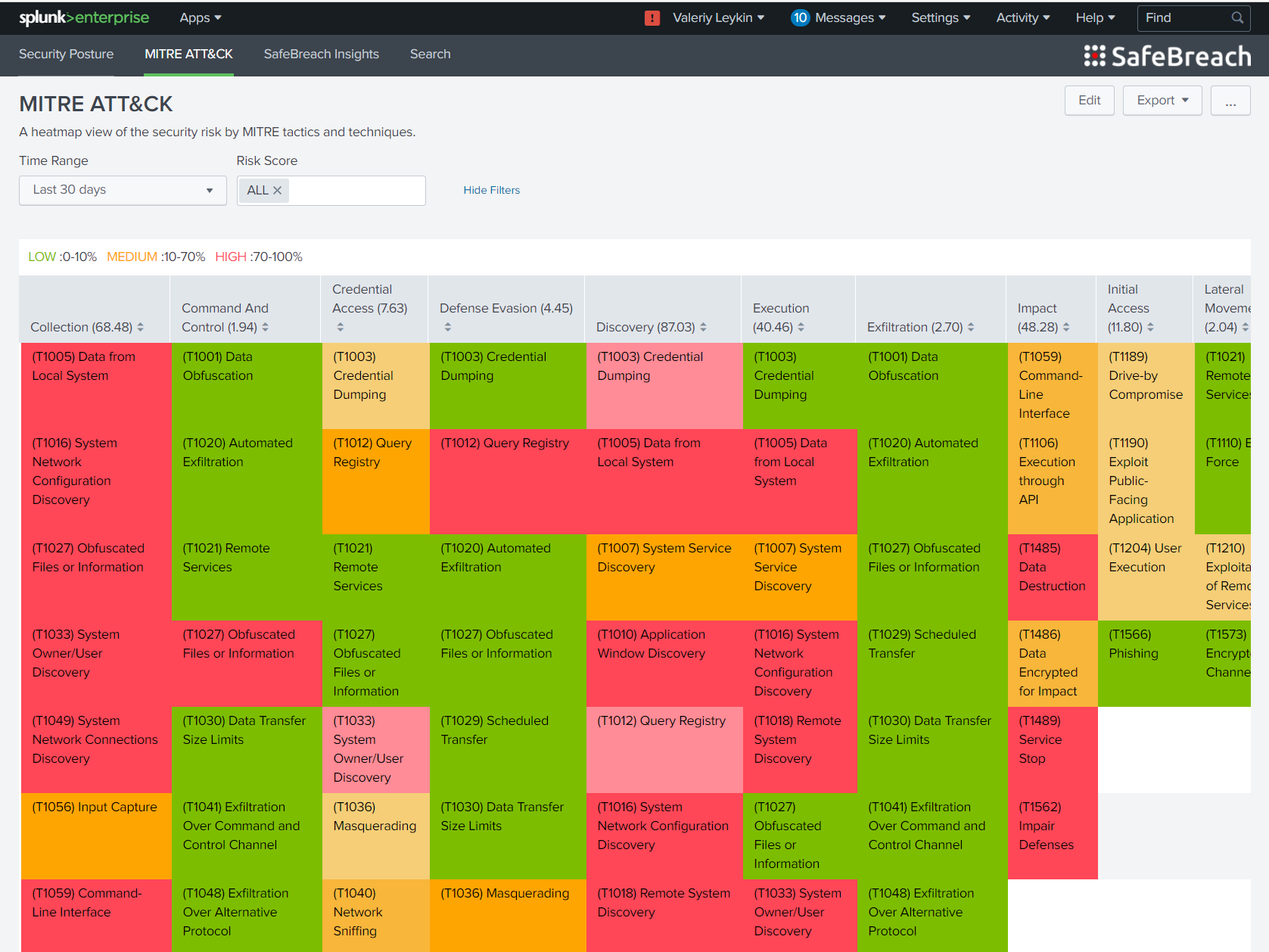Open the Settings dropdown menu
The width and height of the screenshot is (1269, 952).
coord(941,17)
